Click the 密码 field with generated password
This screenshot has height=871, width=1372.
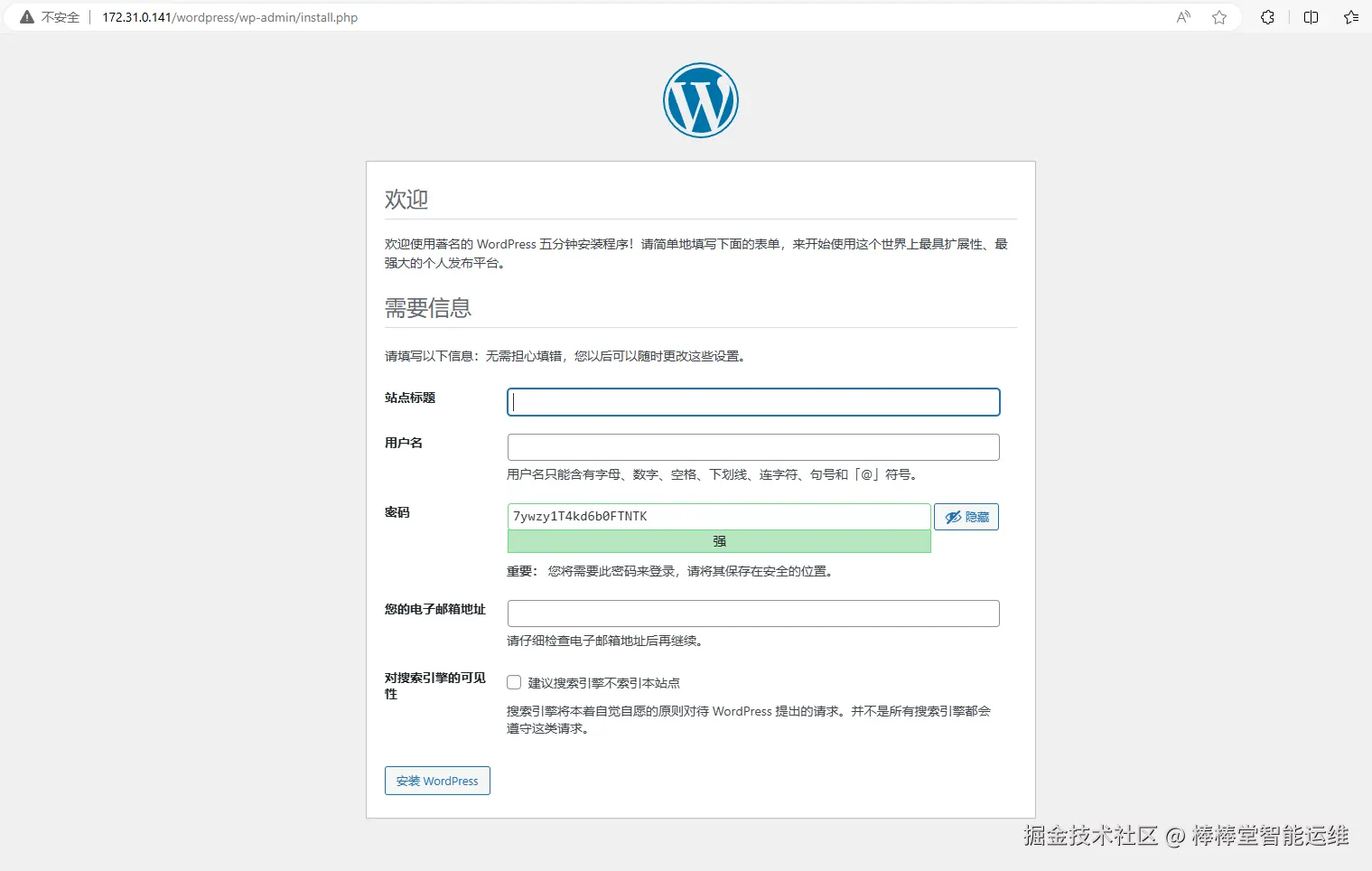click(x=719, y=517)
